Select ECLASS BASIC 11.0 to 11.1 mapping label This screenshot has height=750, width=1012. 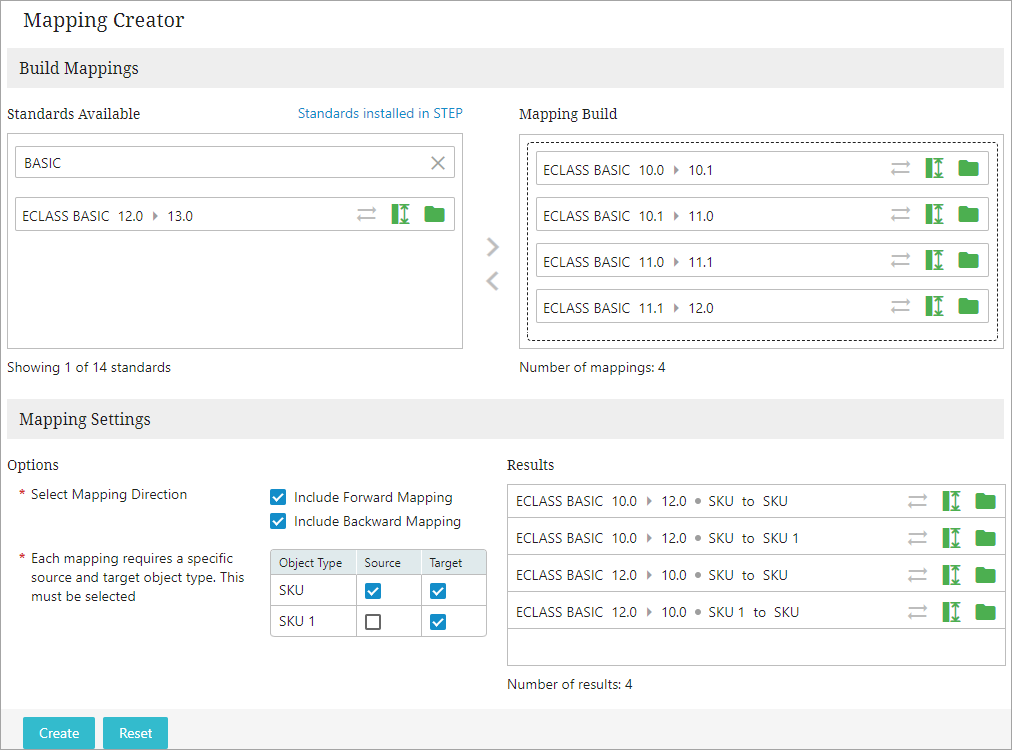tap(628, 262)
